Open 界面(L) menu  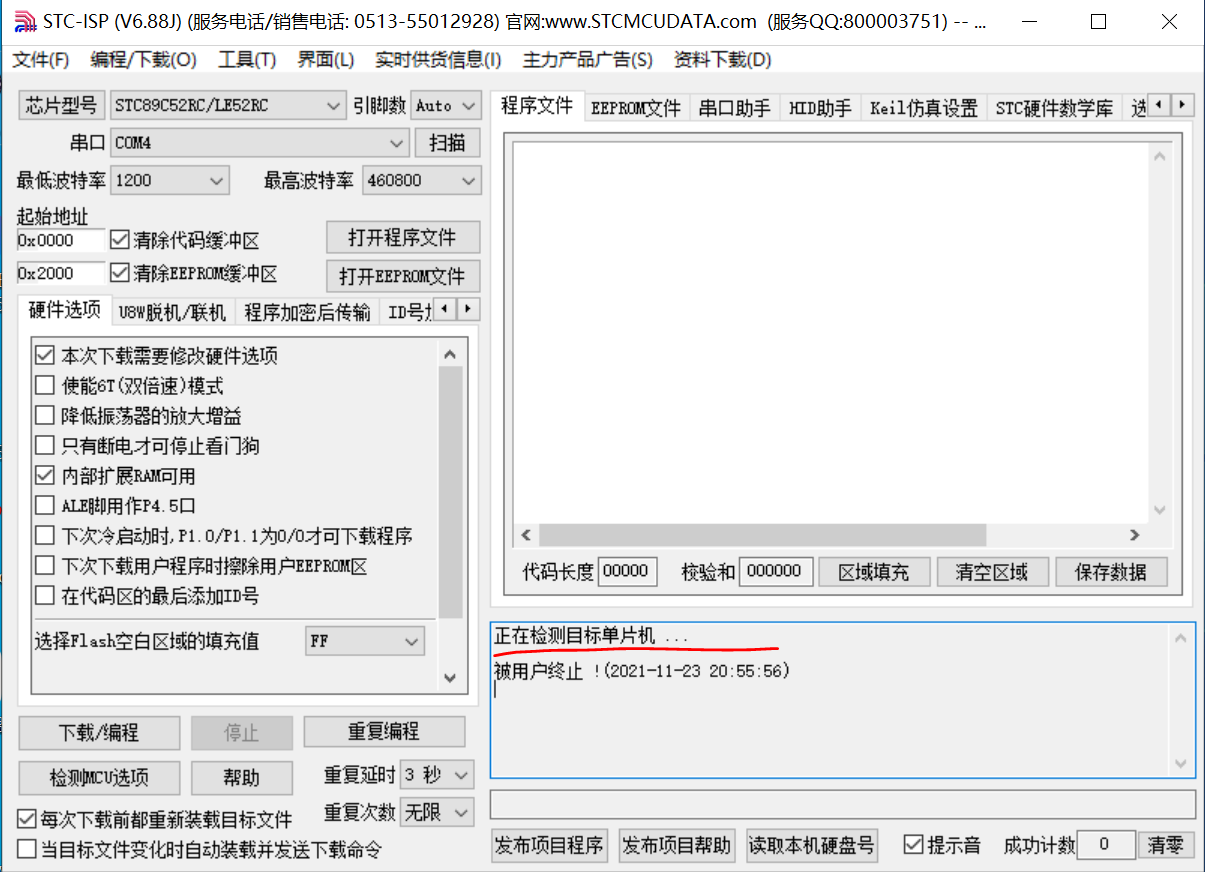point(326,60)
